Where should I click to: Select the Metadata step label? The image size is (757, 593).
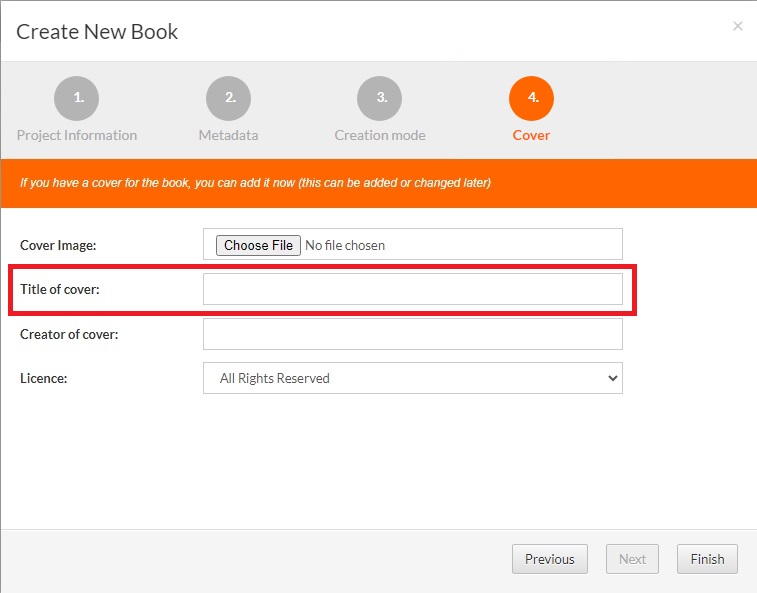click(228, 135)
